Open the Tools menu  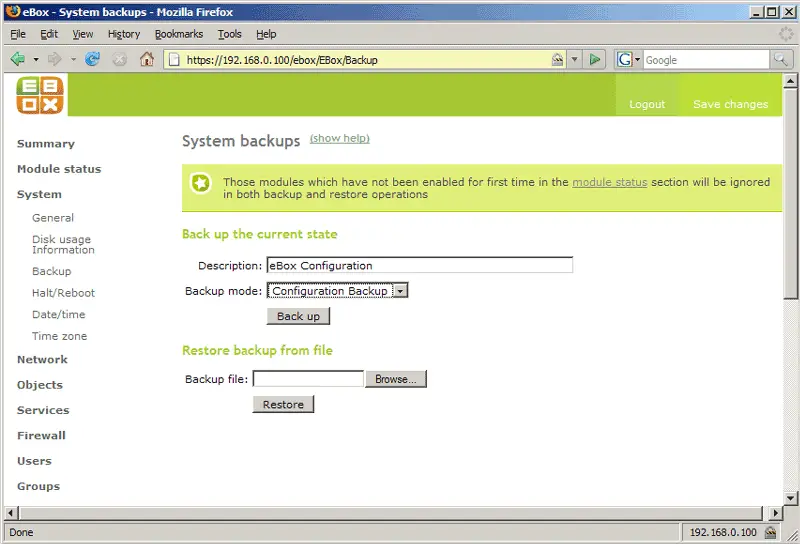[x=230, y=34]
